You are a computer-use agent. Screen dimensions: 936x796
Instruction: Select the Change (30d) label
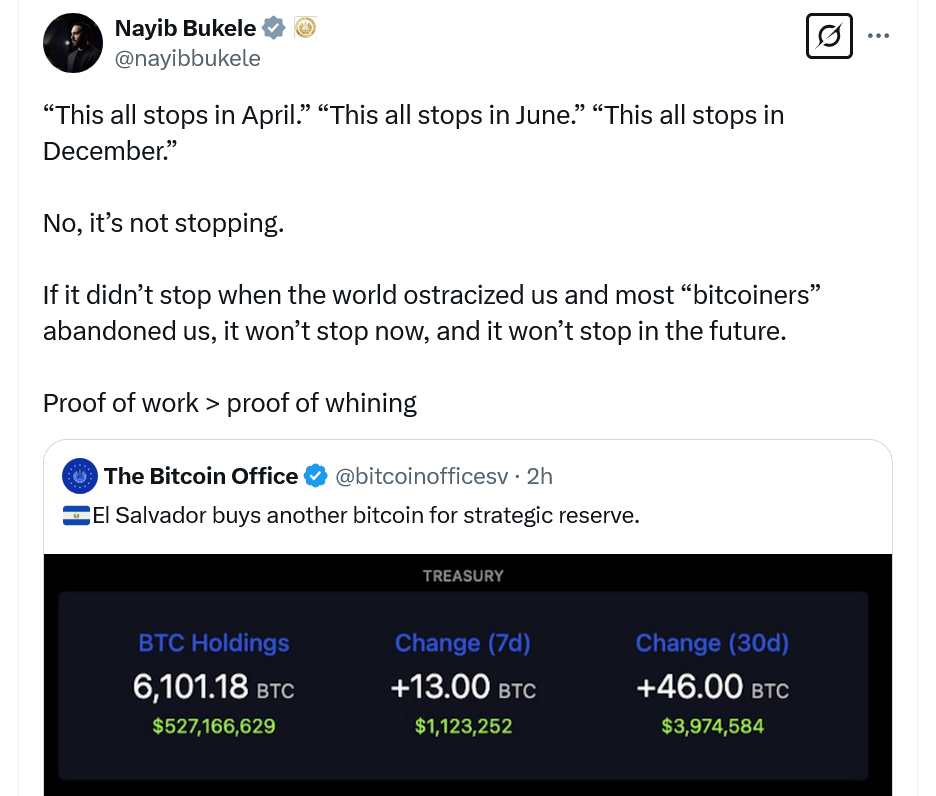[x=712, y=643]
